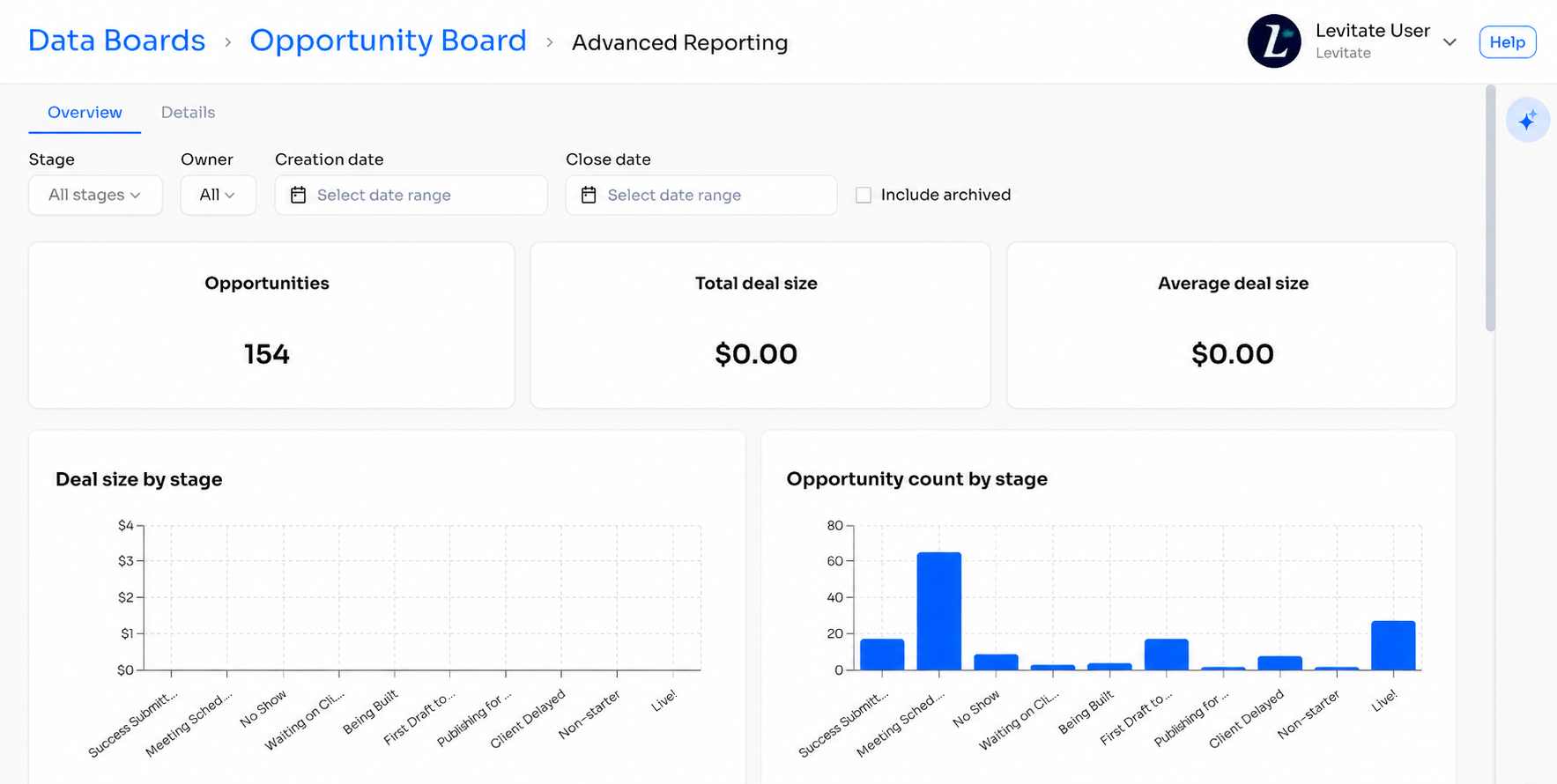1557x784 pixels.
Task: Open the AI sparkle assistant icon
Action: pyautogui.click(x=1527, y=120)
